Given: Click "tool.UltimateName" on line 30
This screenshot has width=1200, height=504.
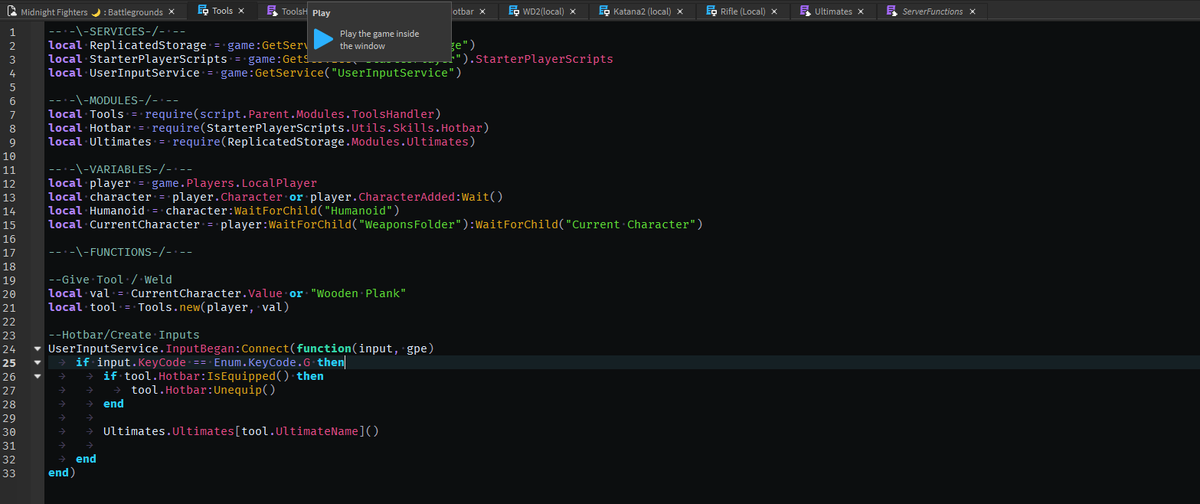Looking at the screenshot, I should (298, 432).
